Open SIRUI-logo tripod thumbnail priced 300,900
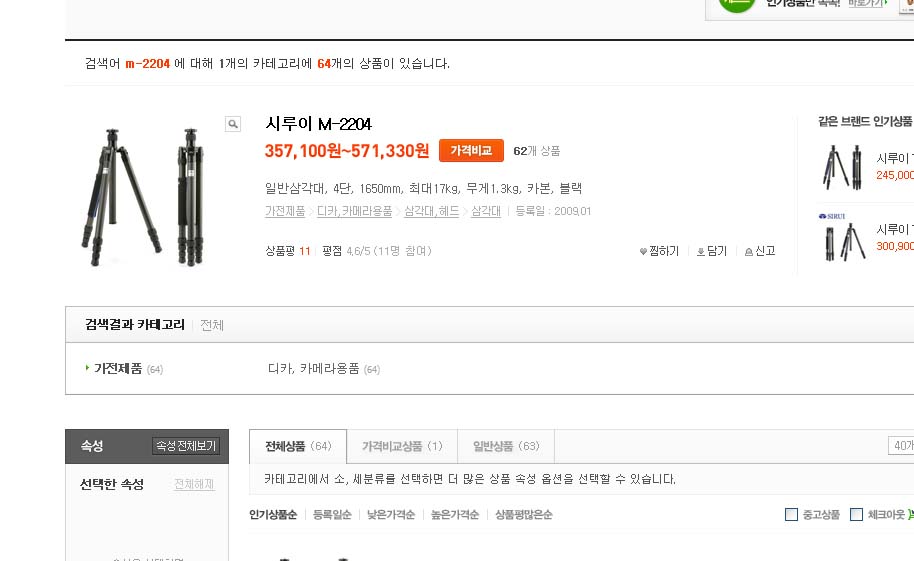Viewport: 914px width, 561px height. (x=843, y=237)
